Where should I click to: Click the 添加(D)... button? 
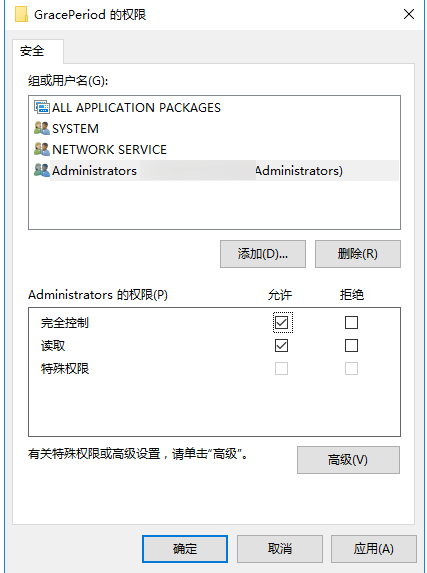pos(263,254)
